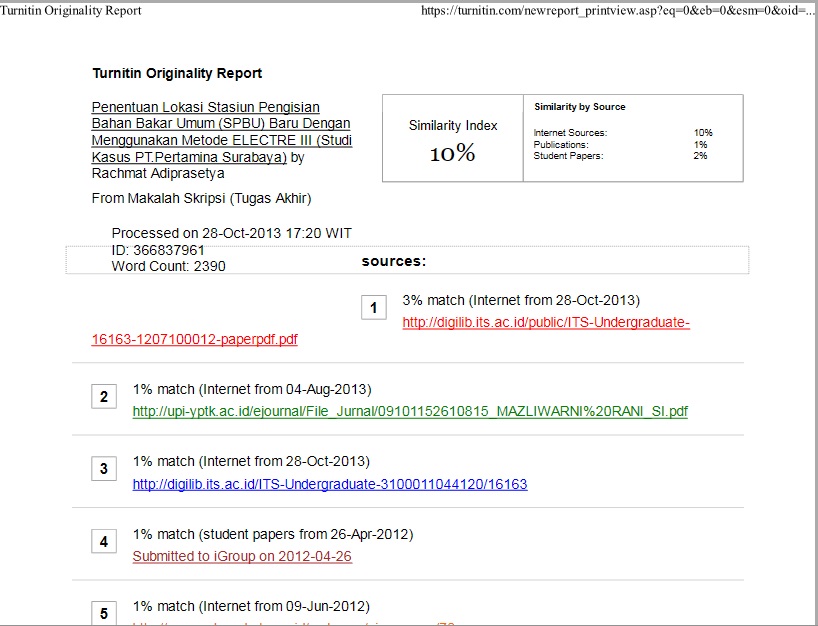Click the 'Similarity by Source' heading
Image resolution: width=818 pixels, height=626 pixels.
point(579,107)
